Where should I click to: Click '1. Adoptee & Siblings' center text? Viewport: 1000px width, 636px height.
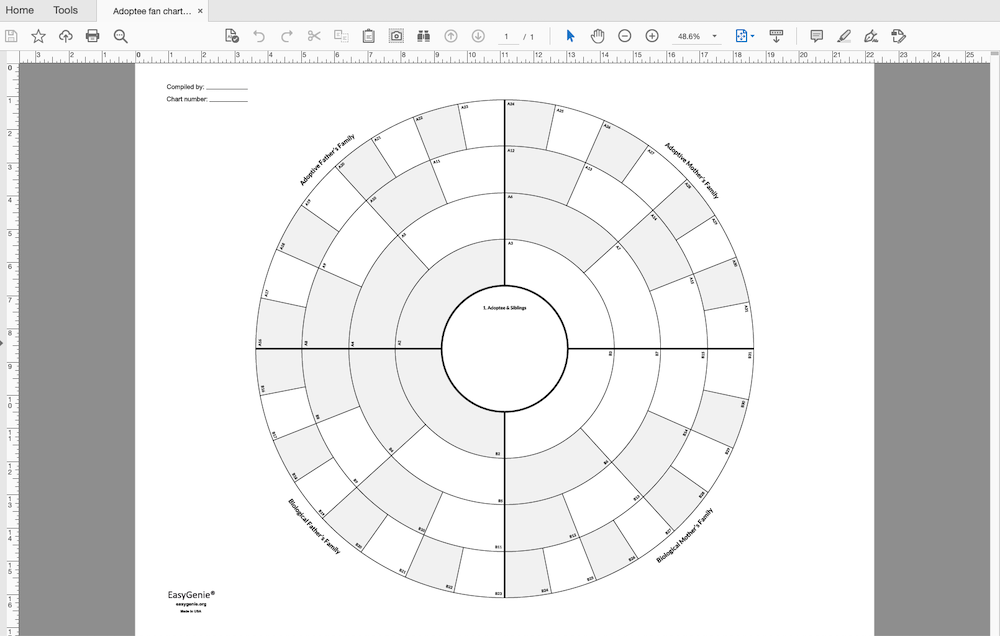504,307
